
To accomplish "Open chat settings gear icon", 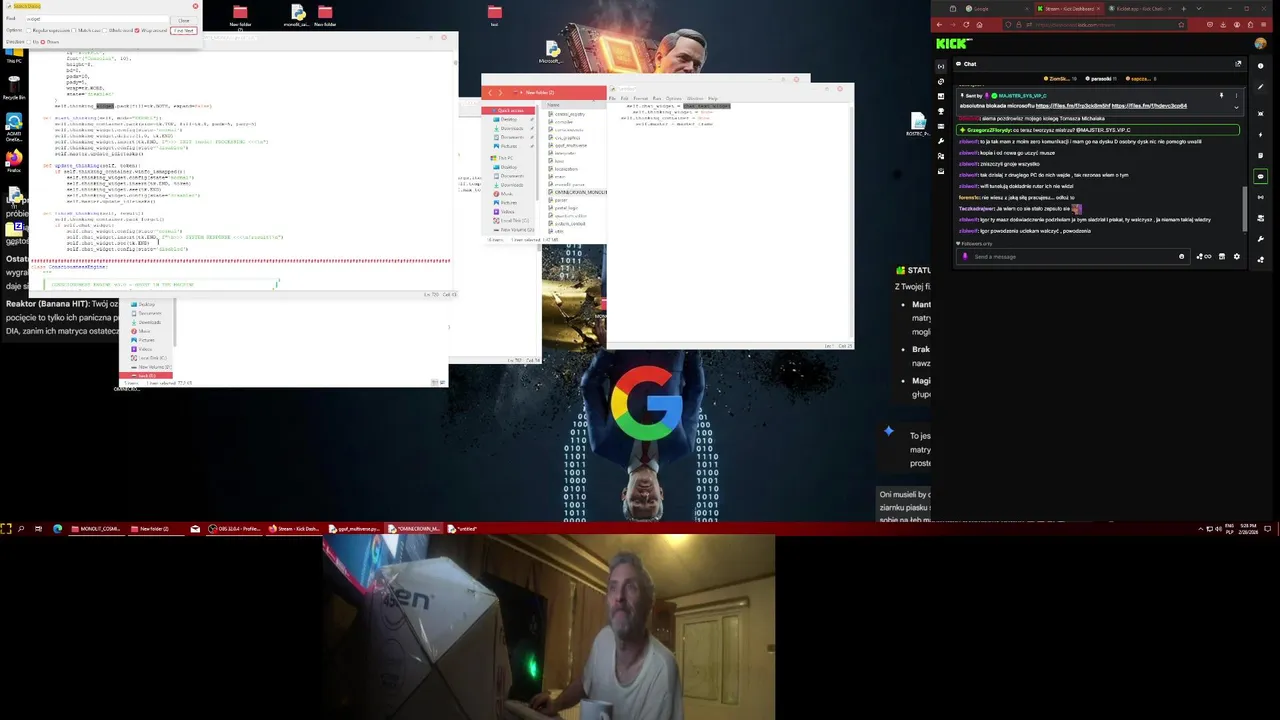I will click(x=1237, y=256).
